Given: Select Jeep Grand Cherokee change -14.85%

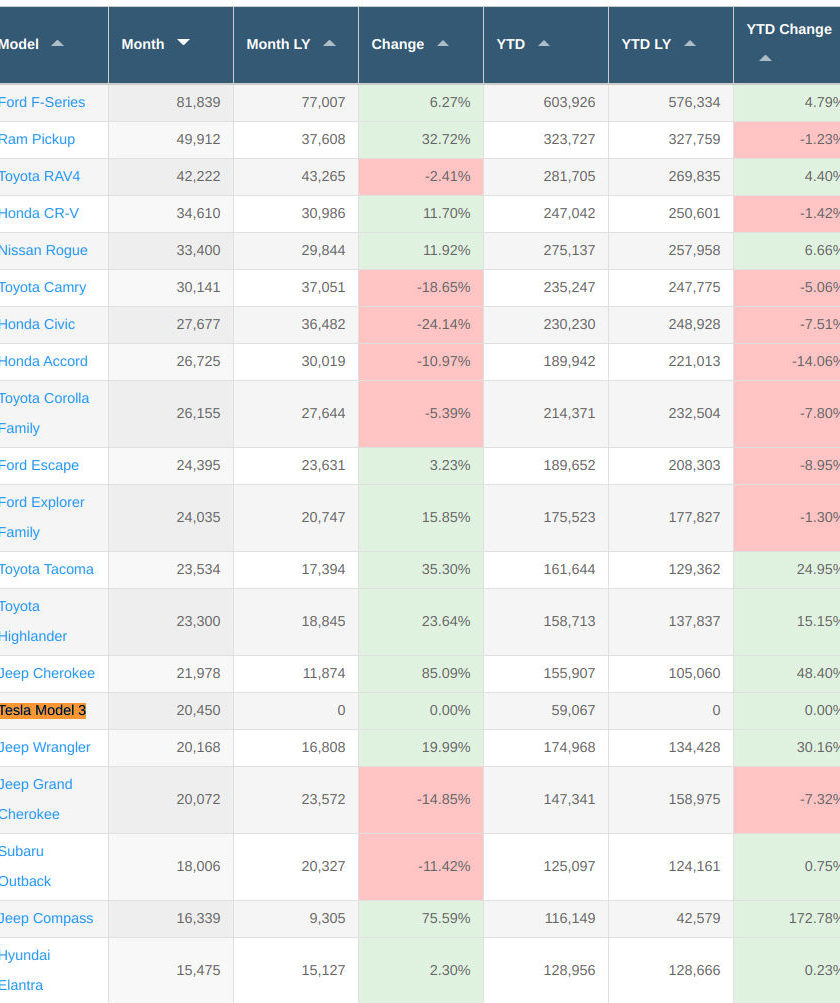Looking at the screenshot, I should pos(444,800).
